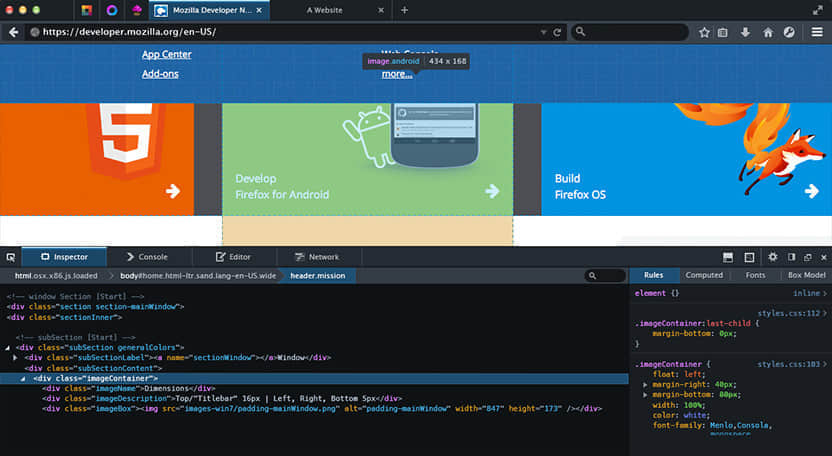Bookmark this page with the star icon
The height and width of the screenshot is (456, 832).
pos(704,32)
